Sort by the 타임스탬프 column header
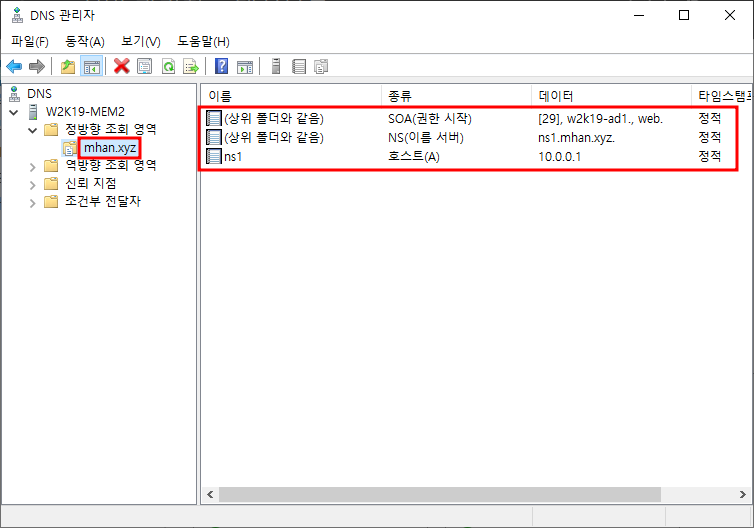754x528 pixels. point(722,96)
